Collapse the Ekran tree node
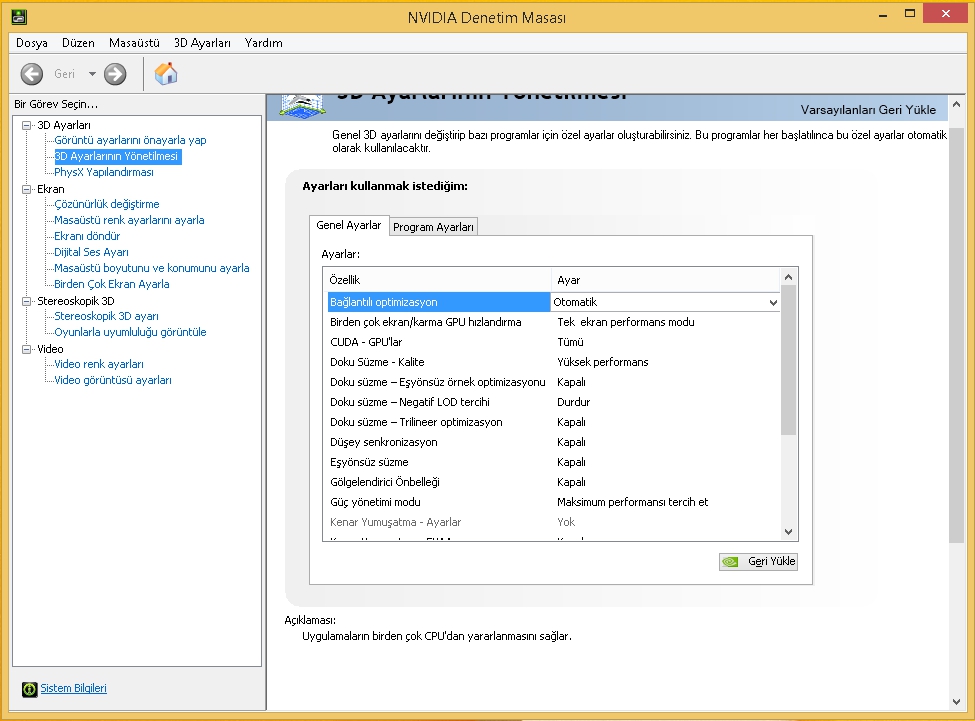The width and height of the screenshot is (975, 721). point(27,189)
